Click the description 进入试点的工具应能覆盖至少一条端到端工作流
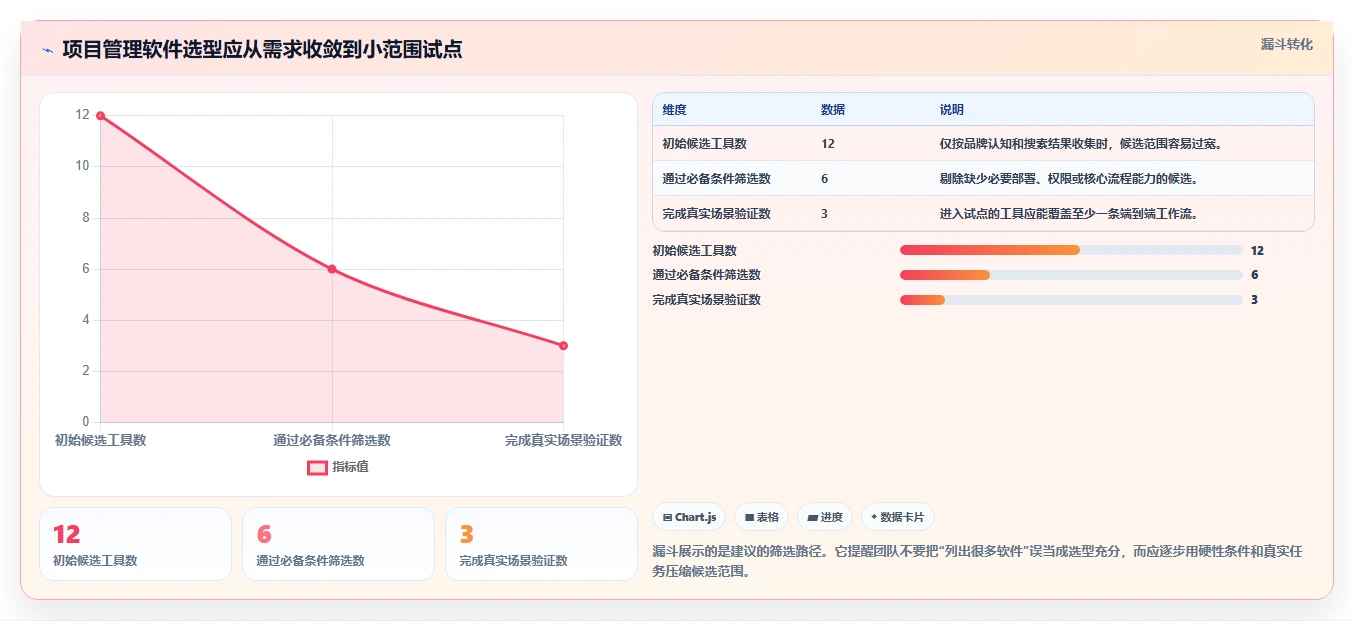 coord(1069,214)
